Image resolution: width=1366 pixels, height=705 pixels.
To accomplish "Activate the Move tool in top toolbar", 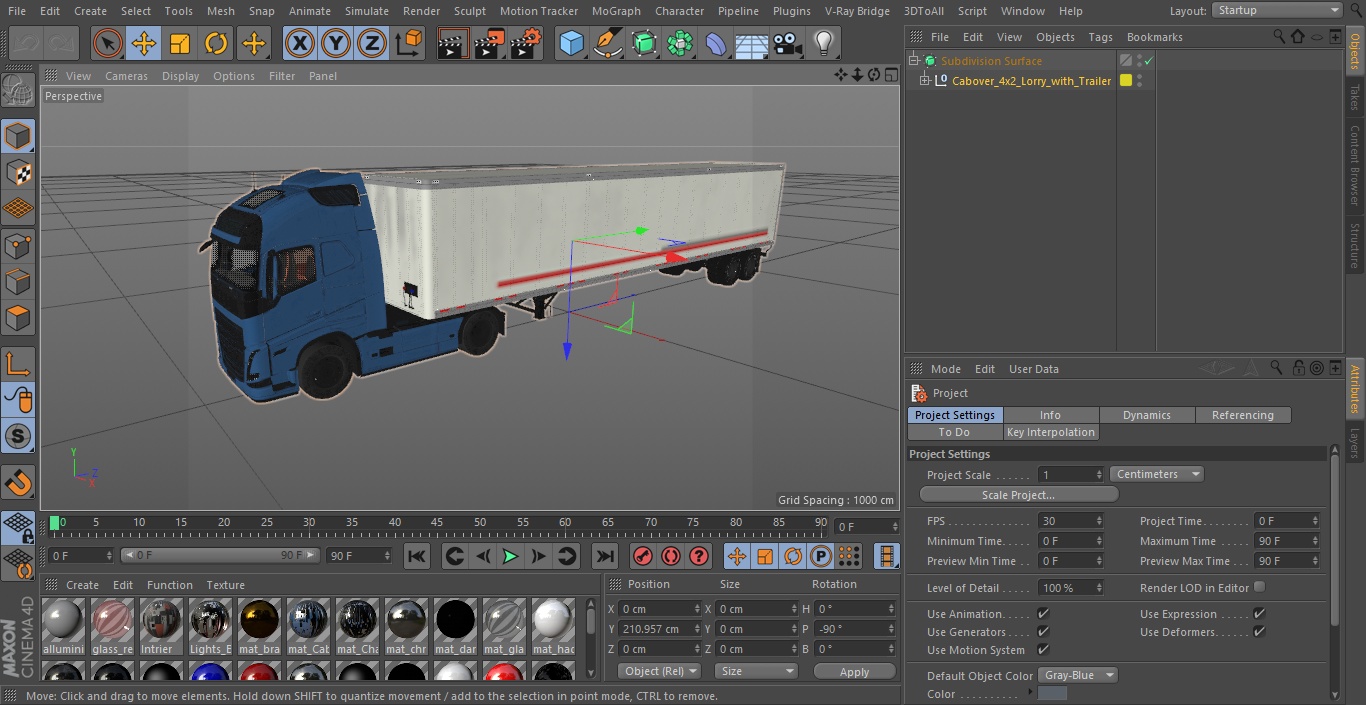I will pos(143,43).
